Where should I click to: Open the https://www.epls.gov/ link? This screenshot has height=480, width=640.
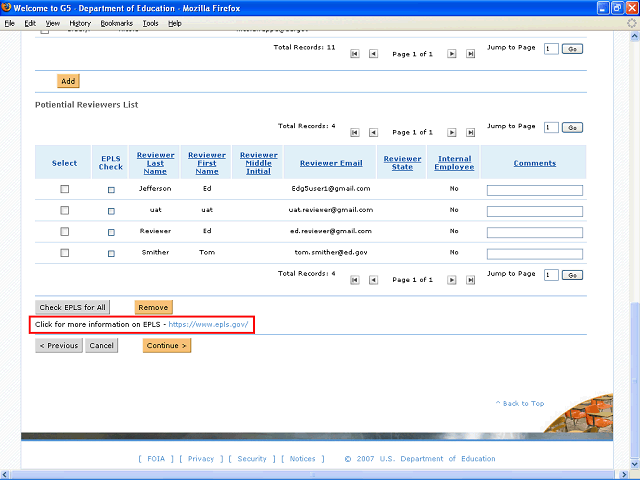(x=208, y=324)
